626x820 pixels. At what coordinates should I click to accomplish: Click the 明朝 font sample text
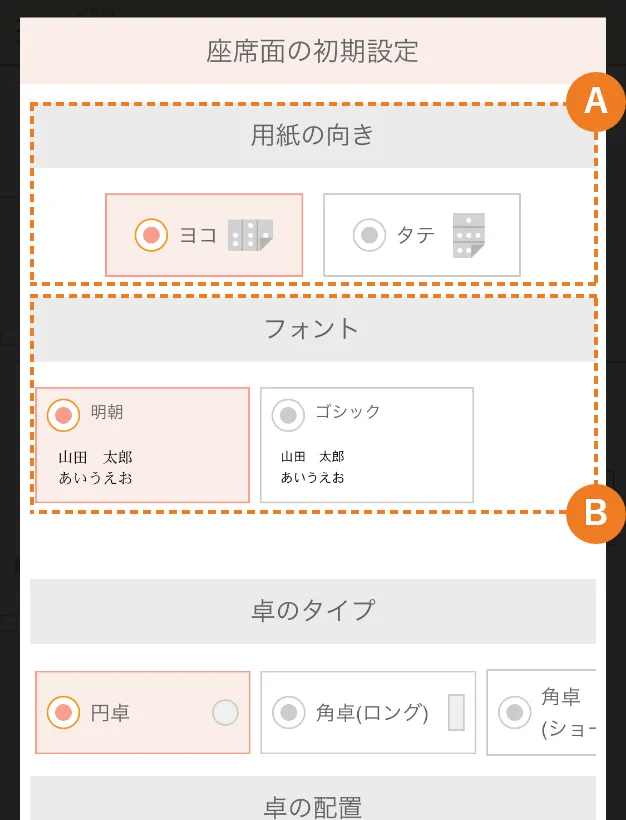tap(96, 468)
